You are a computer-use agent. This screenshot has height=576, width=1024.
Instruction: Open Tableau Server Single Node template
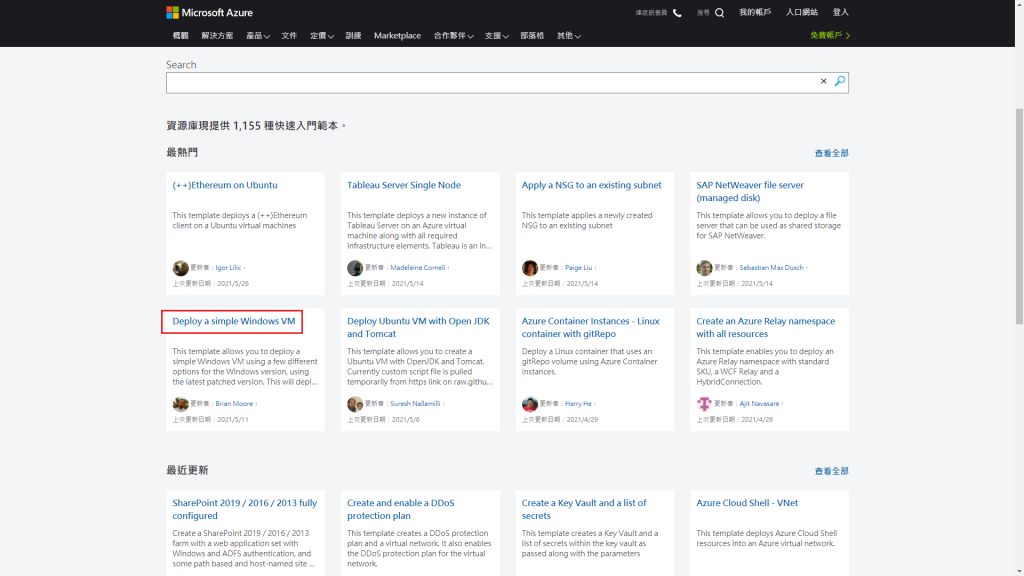pyautogui.click(x=404, y=185)
